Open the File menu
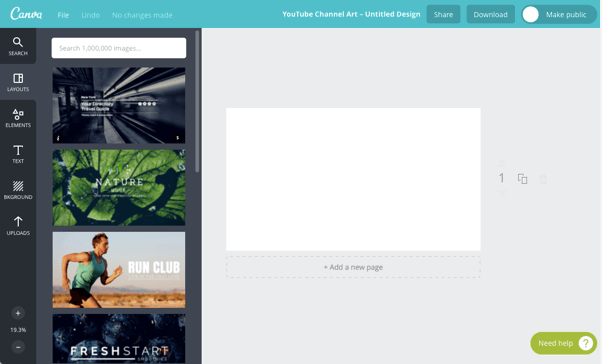Viewport: 602px width, 364px height. pos(63,15)
